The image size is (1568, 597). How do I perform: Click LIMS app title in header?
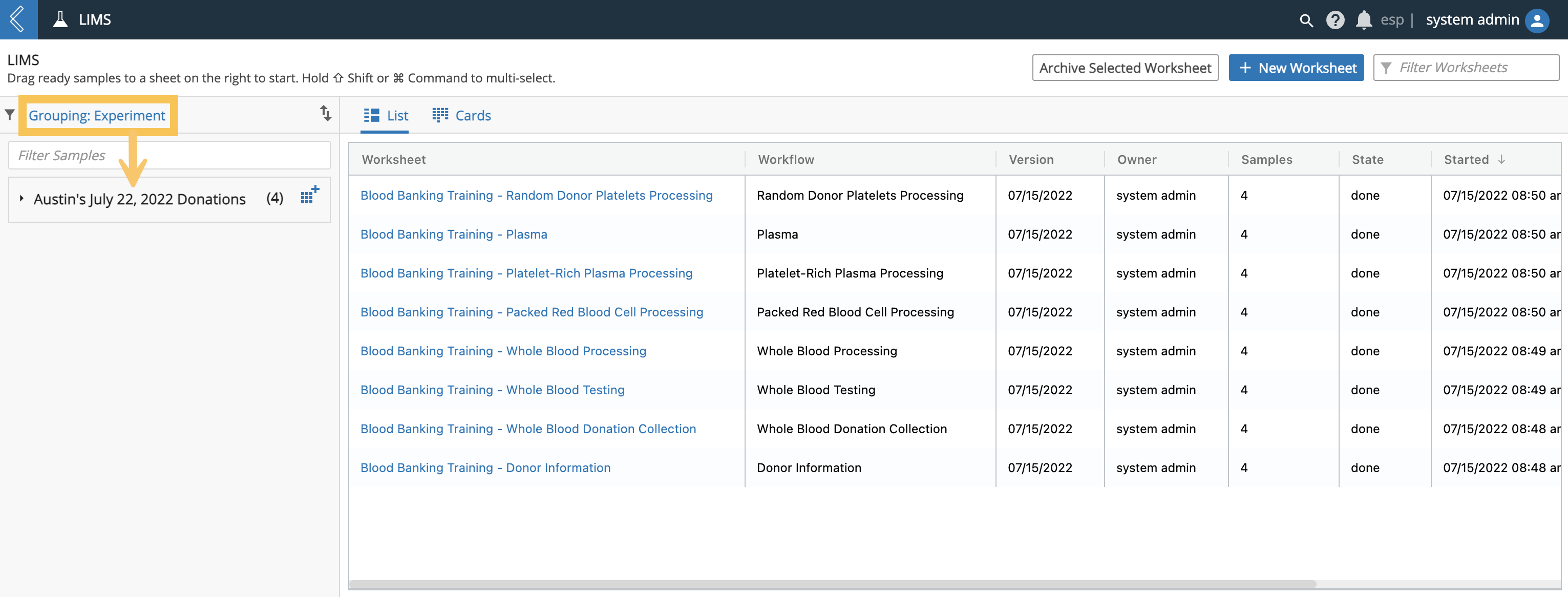(x=95, y=19)
